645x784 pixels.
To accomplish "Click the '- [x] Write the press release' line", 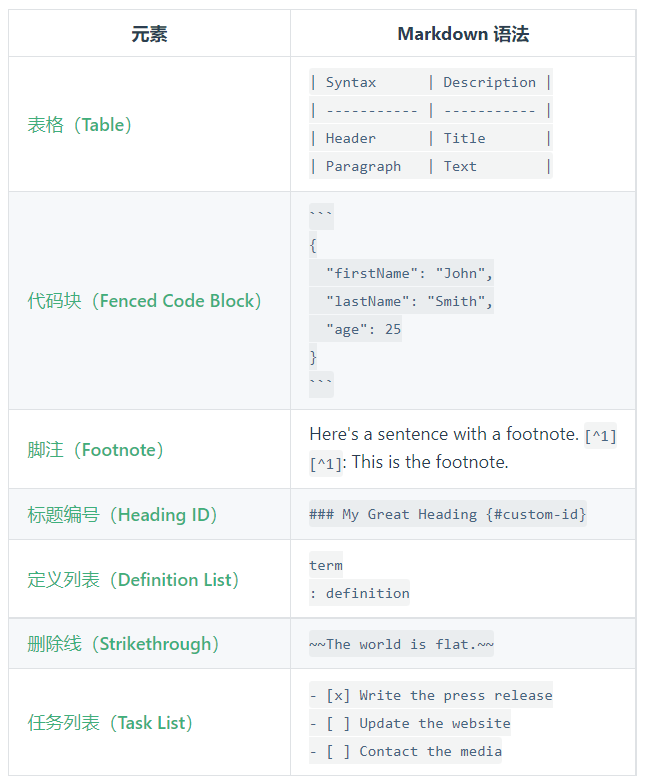I will coord(430,695).
